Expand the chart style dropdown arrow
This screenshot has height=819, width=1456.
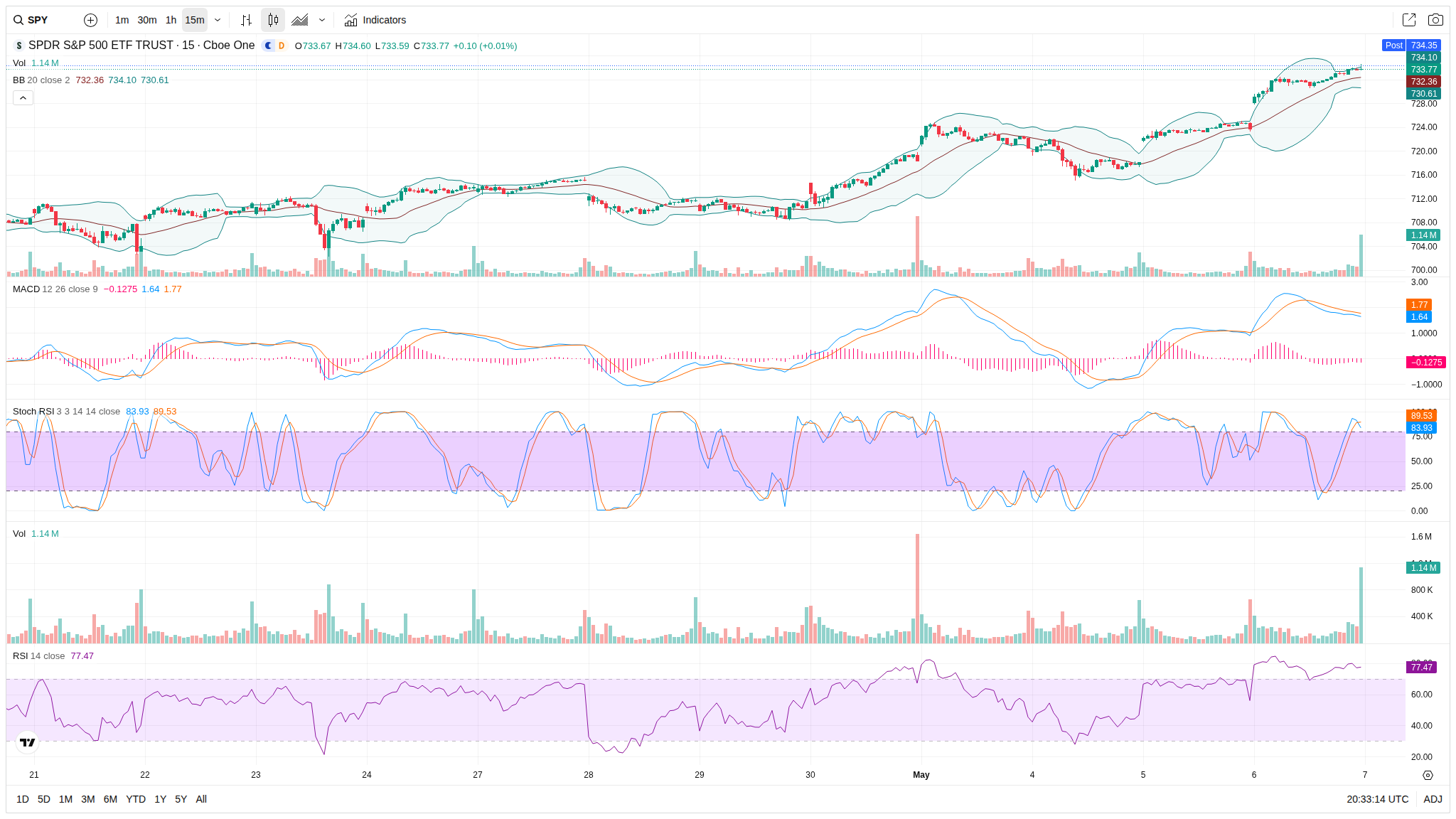pyautogui.click(x=322, y=20)
